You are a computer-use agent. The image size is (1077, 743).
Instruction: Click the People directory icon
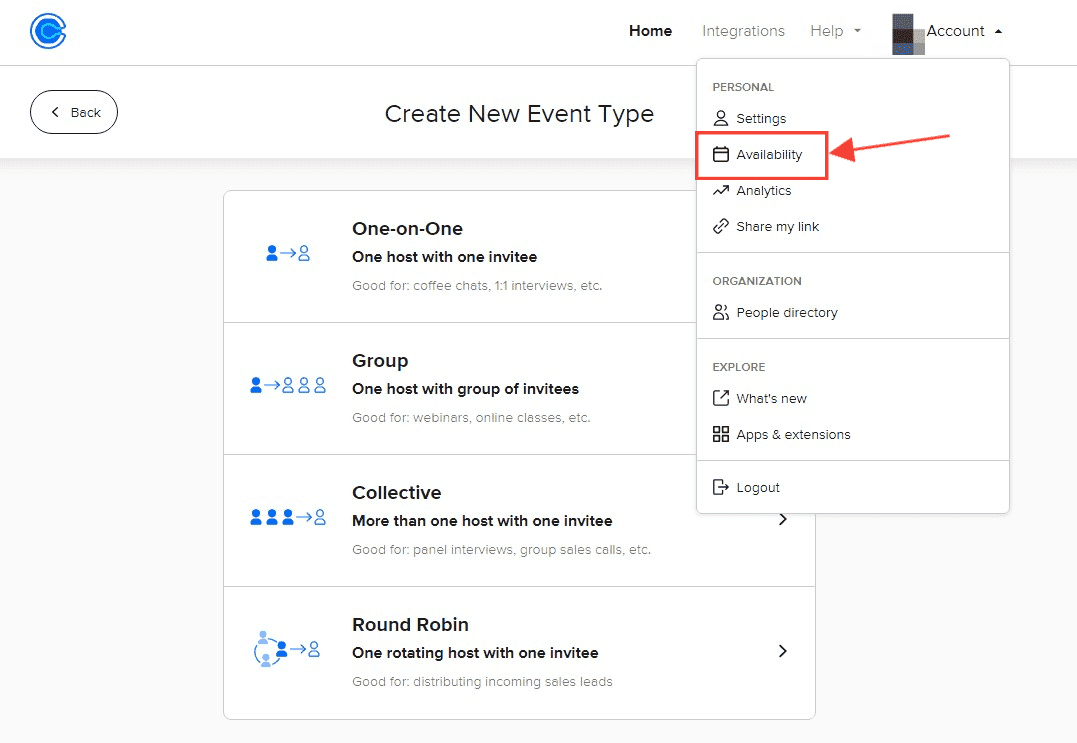720,313
